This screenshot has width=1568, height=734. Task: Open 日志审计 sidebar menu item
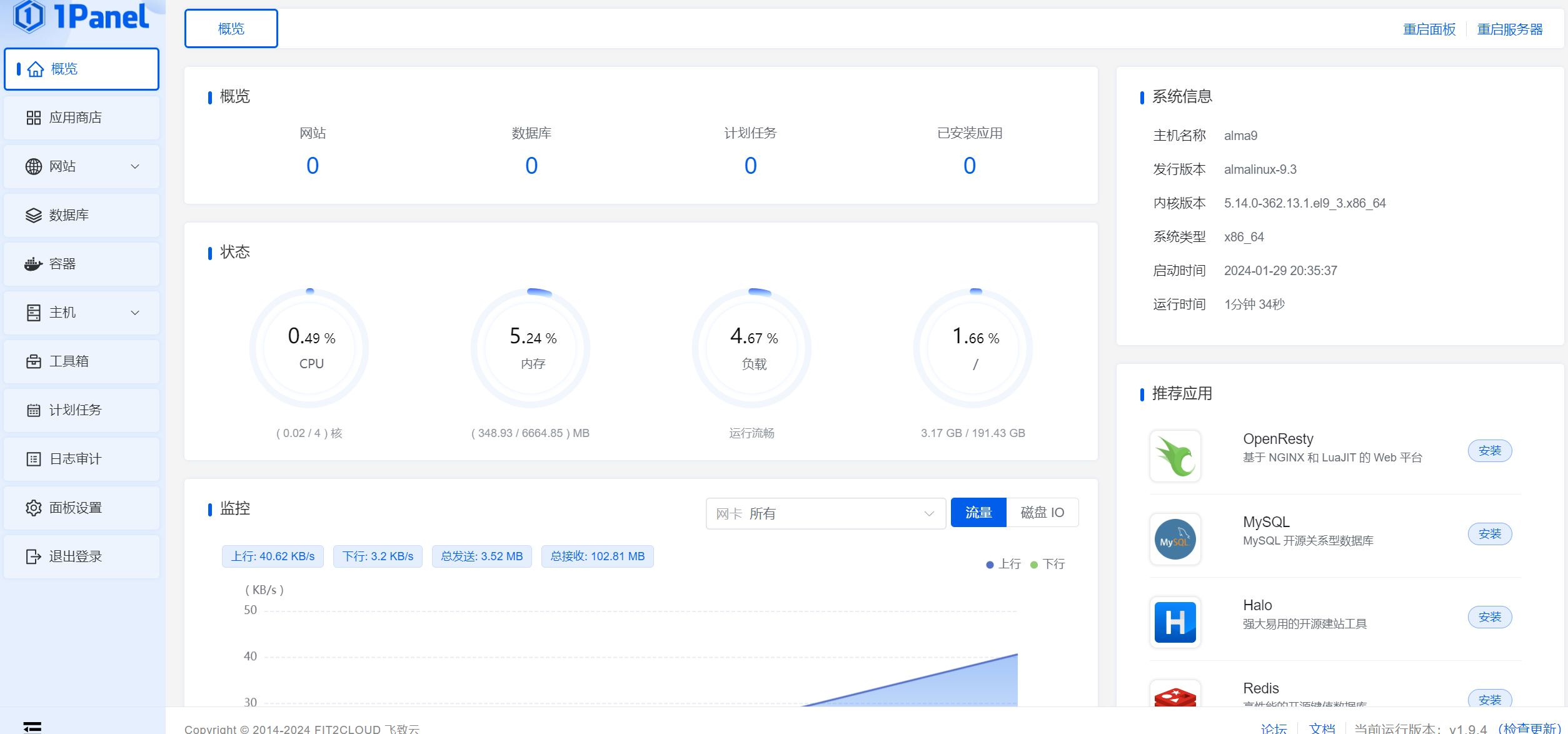[x=81, y=459]
